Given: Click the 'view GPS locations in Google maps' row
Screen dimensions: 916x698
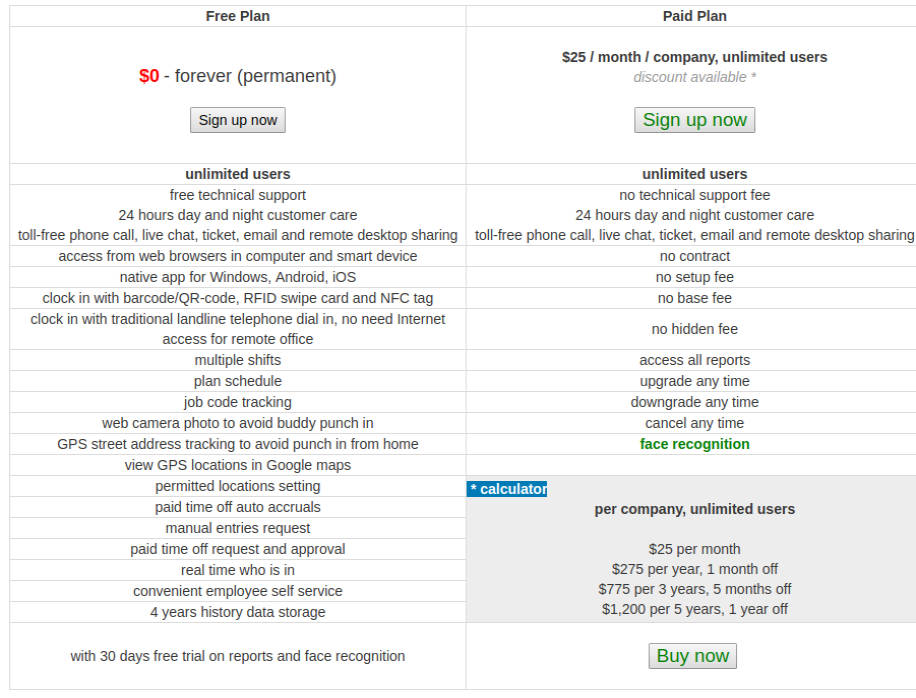Looking at the screenshot, I should 237,465.
